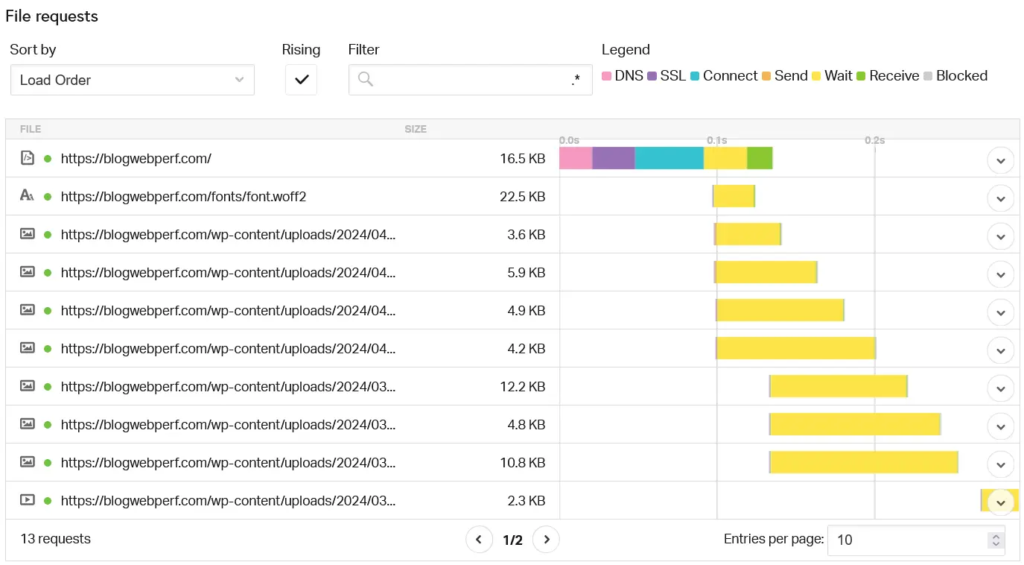Click the Entries per page stepper arrows
The image size is (1024, 565).
(x=994, y=540)
